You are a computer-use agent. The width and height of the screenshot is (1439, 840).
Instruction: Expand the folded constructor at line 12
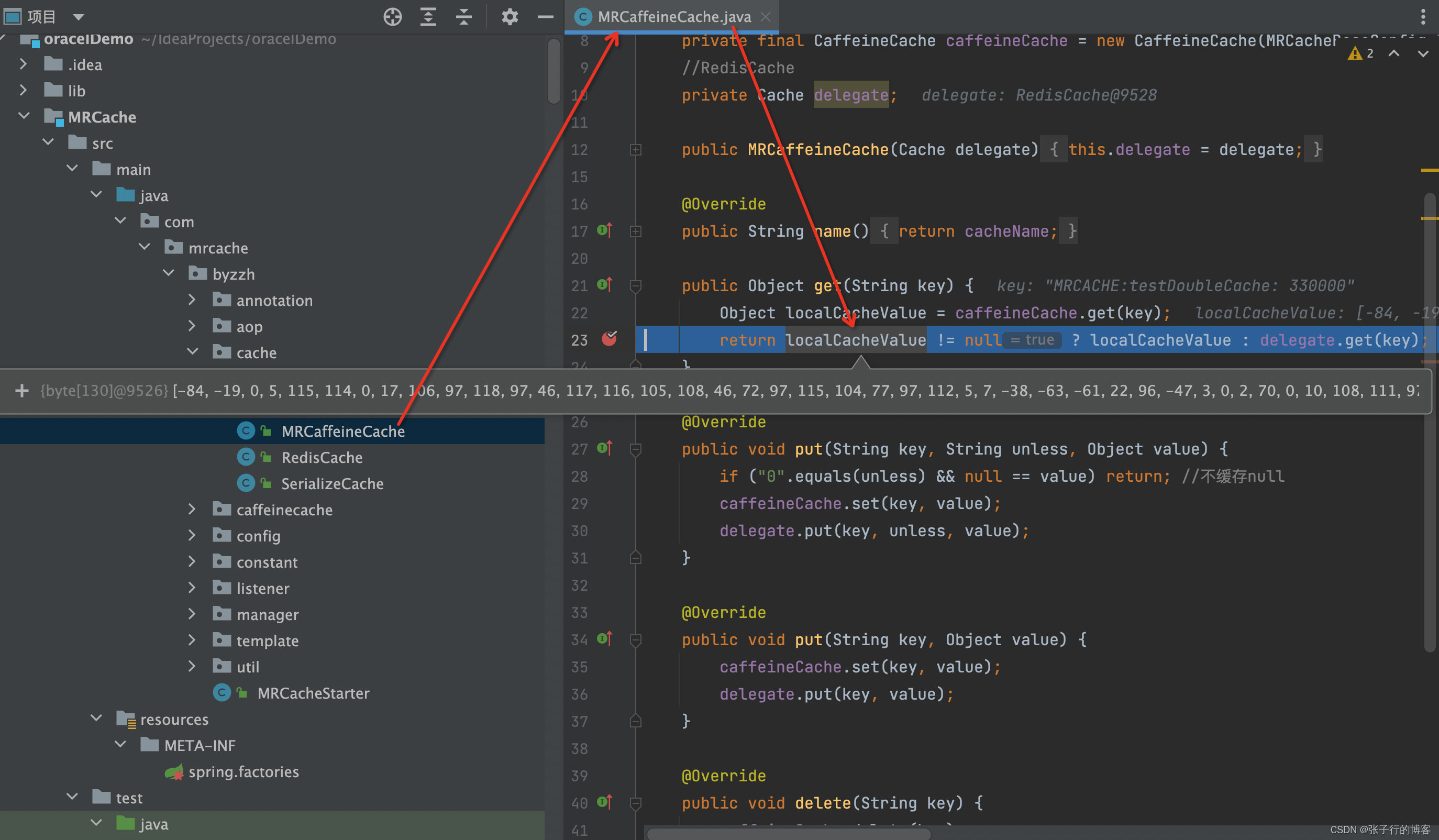[x=635, y=150]
